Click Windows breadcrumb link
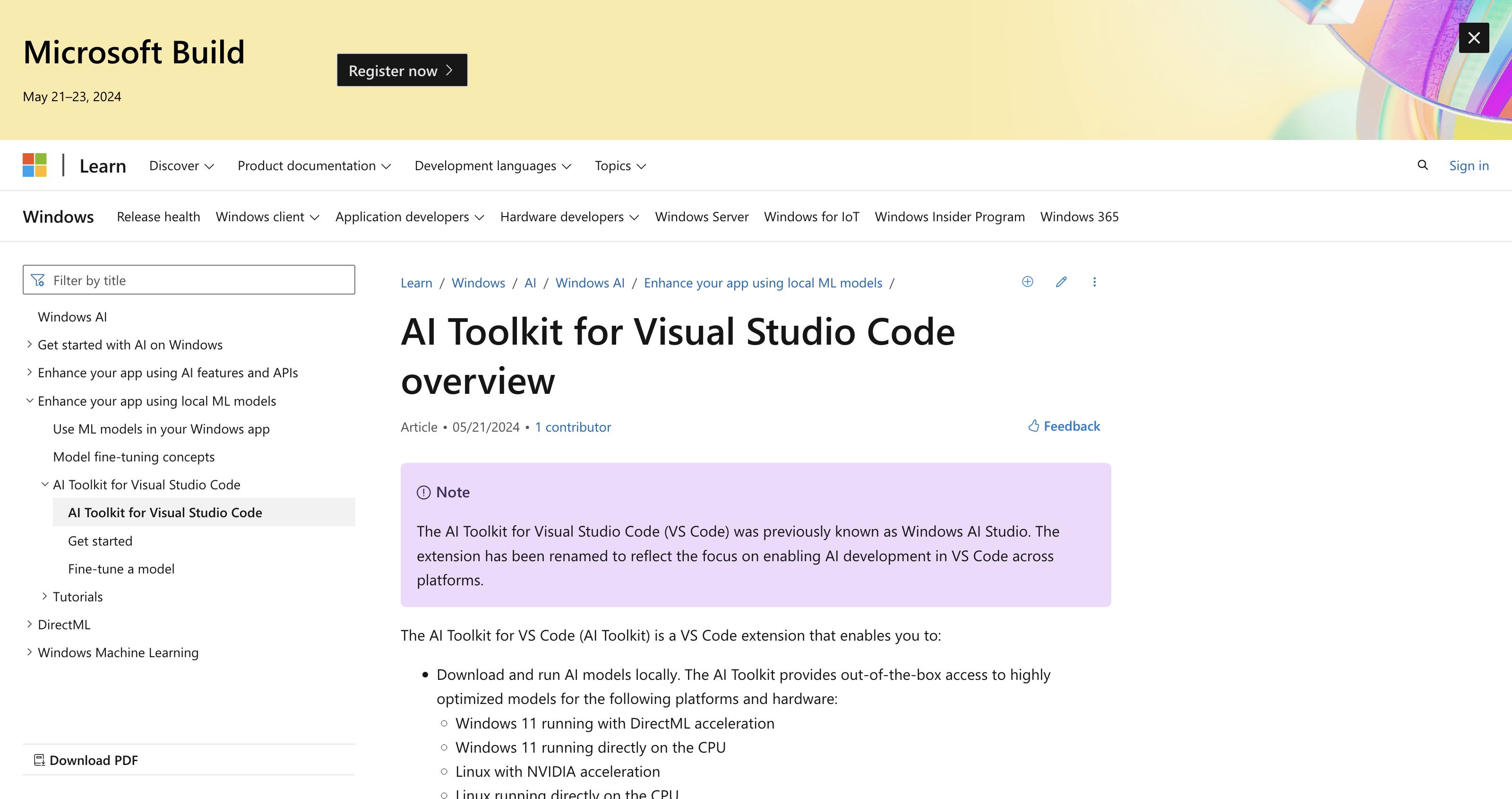Screen dimensions: 1512x799 coord(478,283)
